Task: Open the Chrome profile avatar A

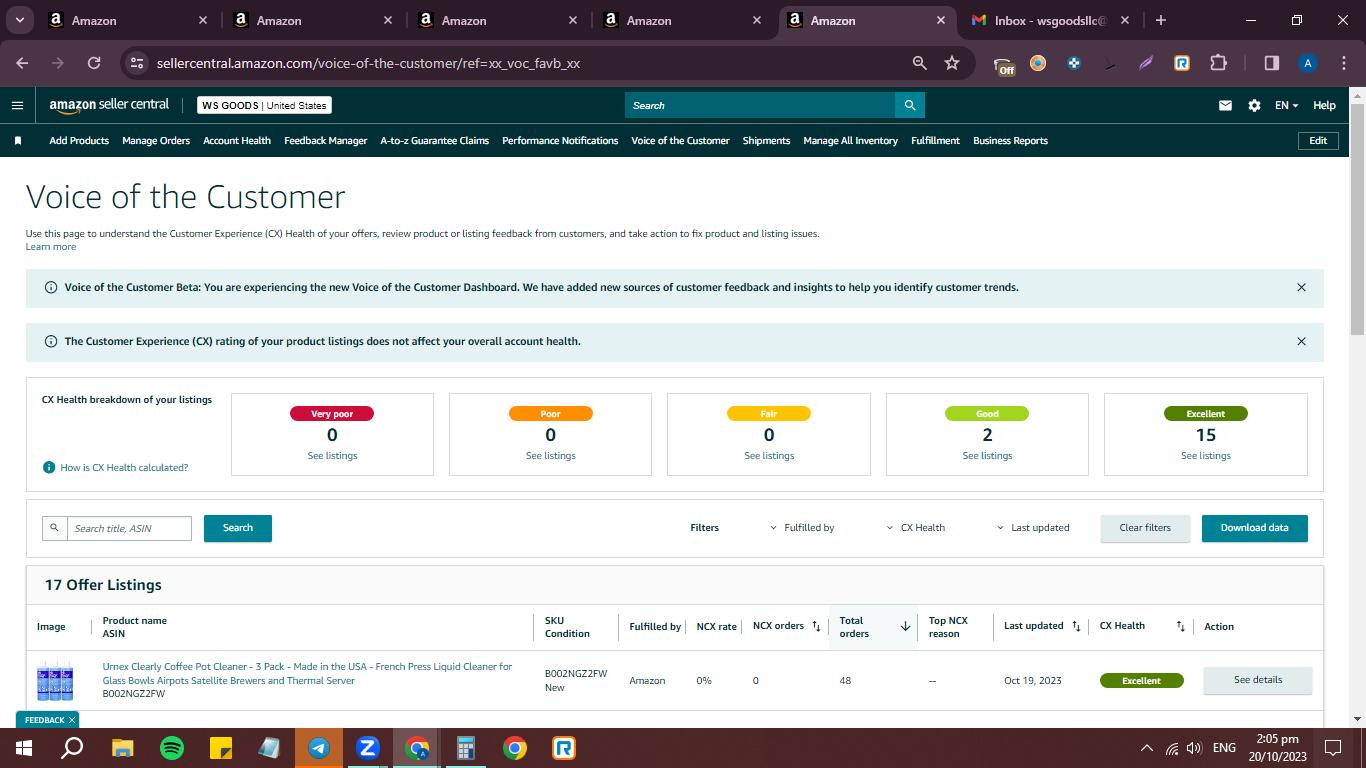Action: pyautogui.click(x=1307, y=63)
